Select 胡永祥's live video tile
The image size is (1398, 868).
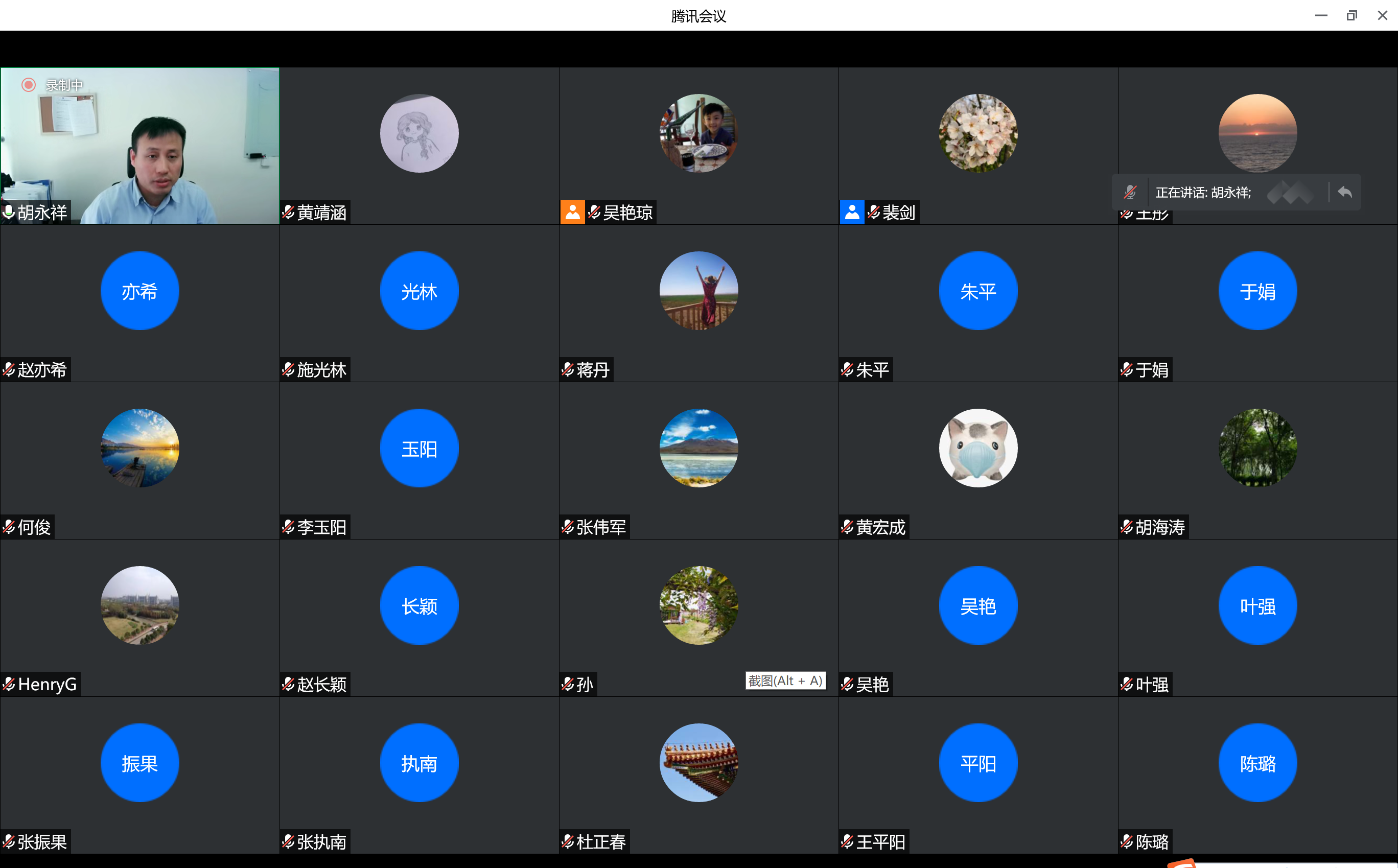point(140,146)
